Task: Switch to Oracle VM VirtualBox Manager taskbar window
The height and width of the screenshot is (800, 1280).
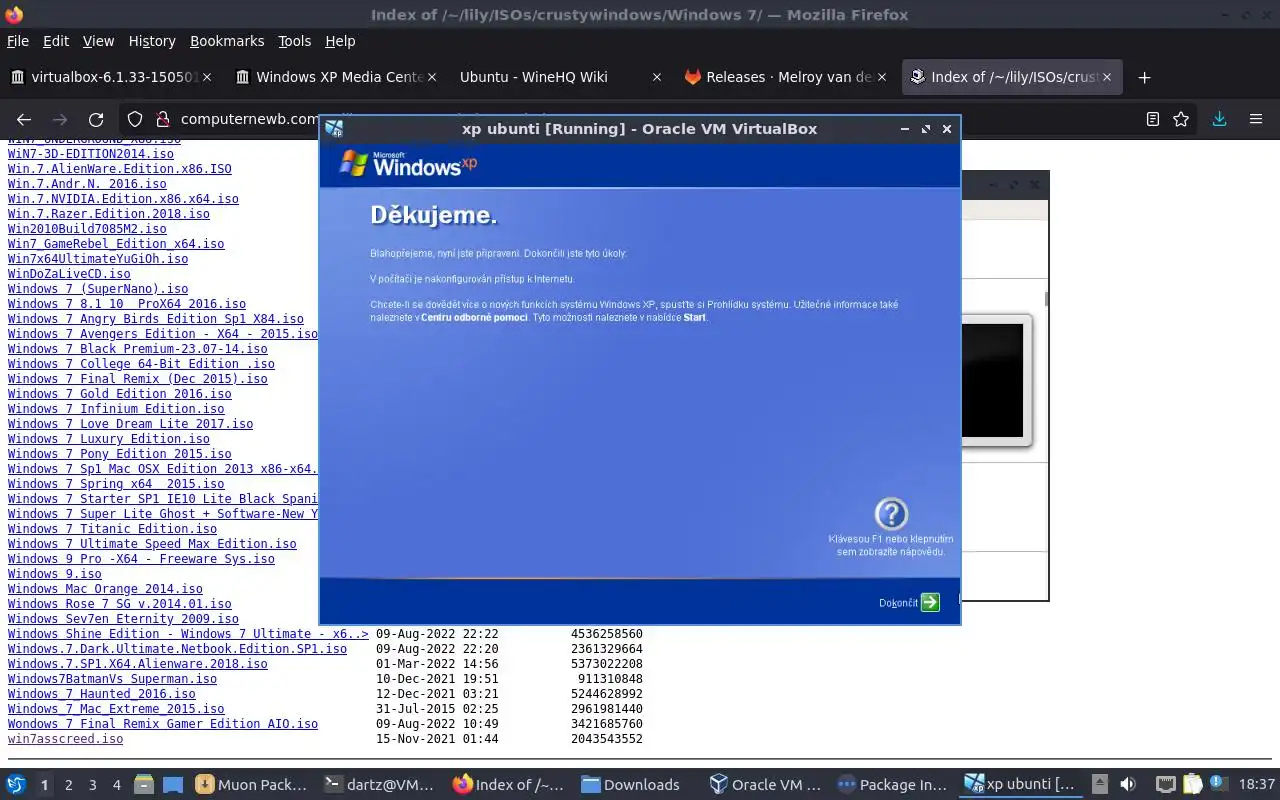Action: (x=768, y=785)
